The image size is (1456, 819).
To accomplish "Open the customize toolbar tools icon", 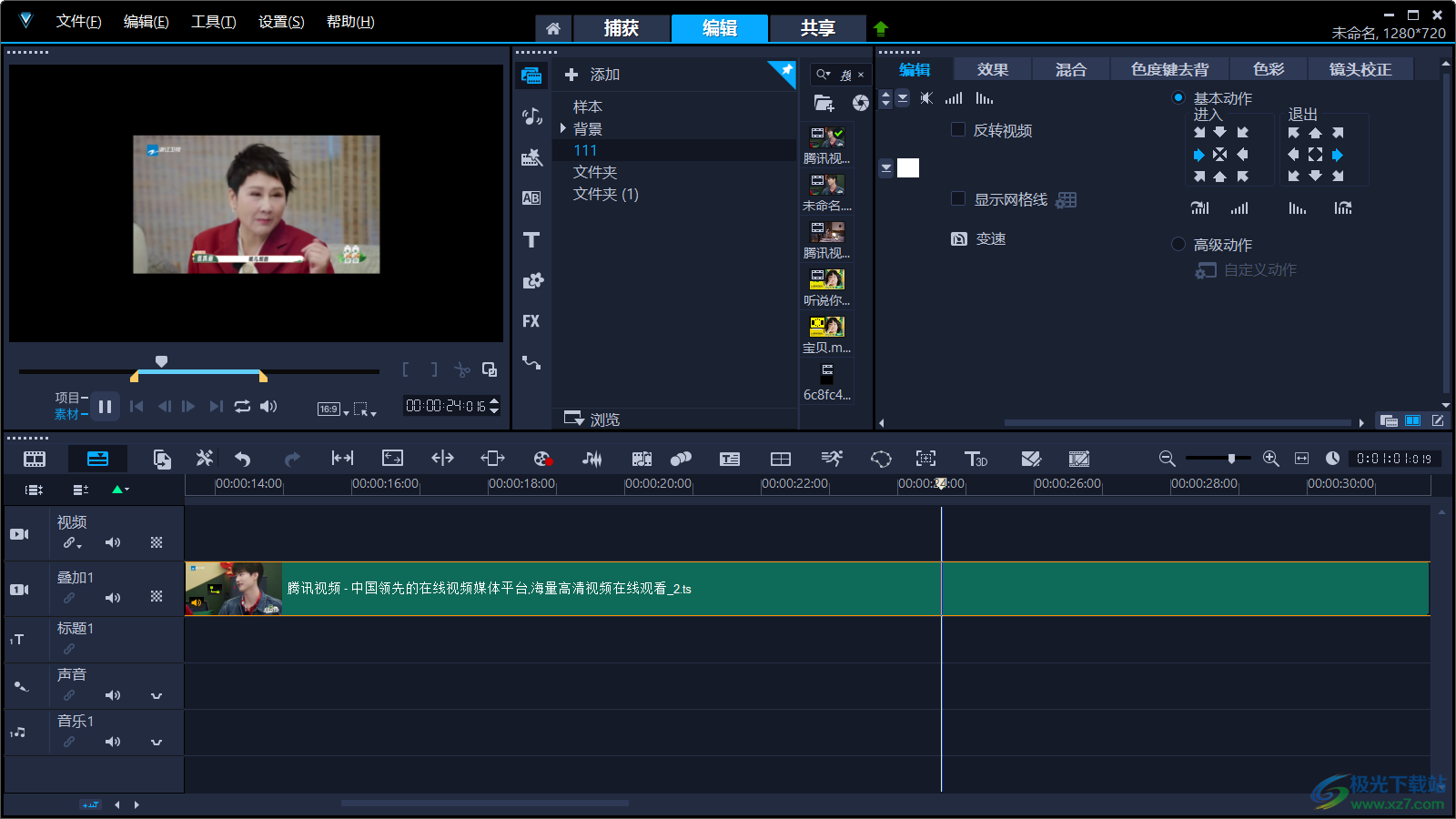I will tap(205, 458).
